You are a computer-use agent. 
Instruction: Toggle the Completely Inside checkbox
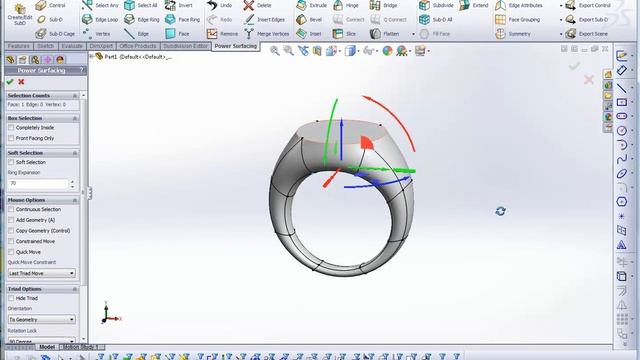coord(11,127)
